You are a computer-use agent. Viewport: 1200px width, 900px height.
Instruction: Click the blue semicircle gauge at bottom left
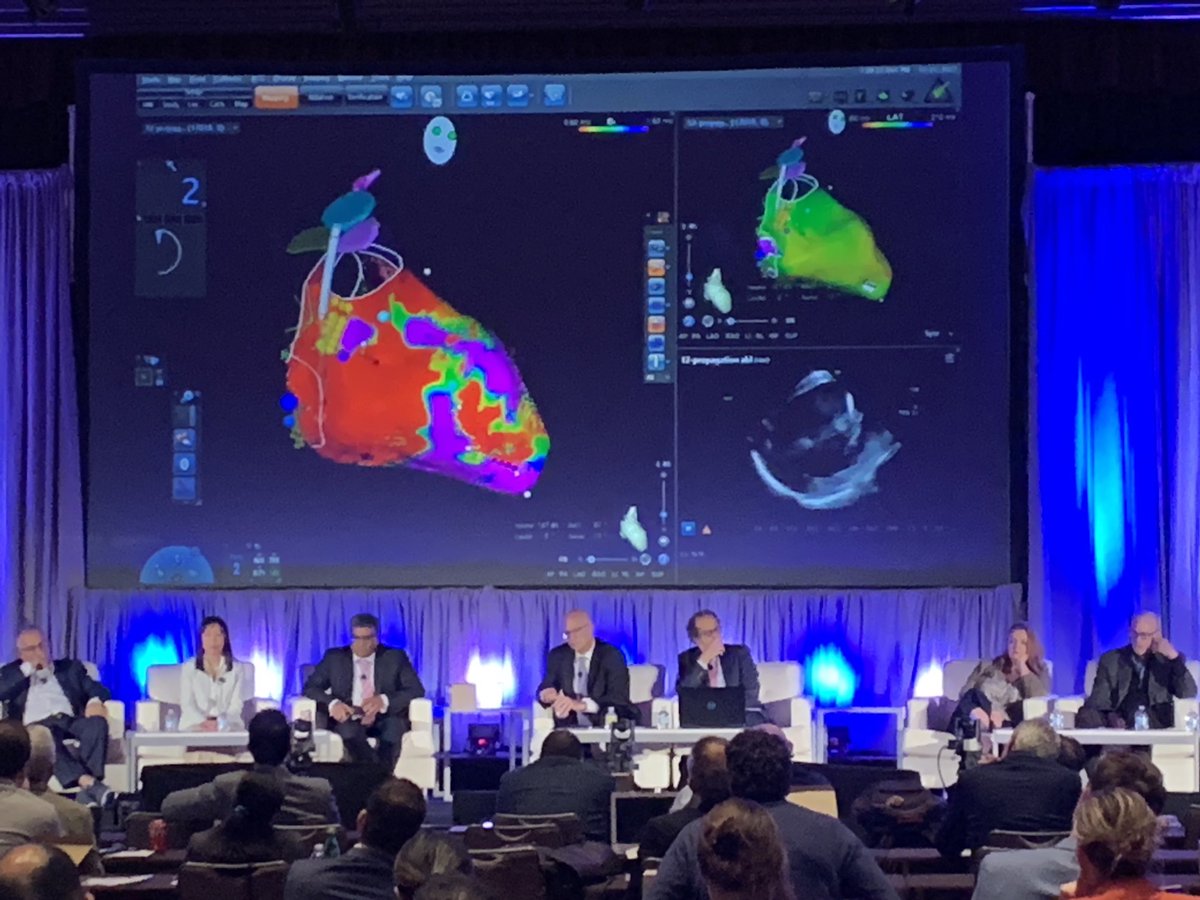pos(177,566)
